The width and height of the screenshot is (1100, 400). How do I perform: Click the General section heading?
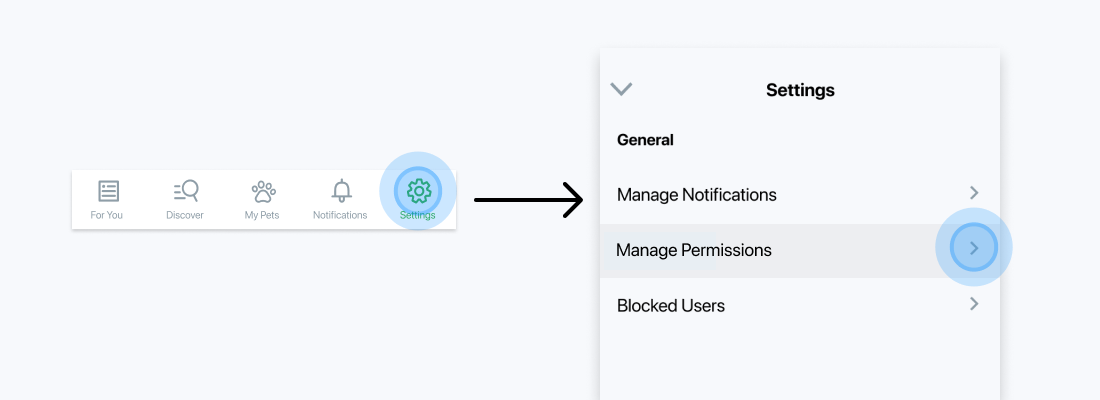pos(645,140)
